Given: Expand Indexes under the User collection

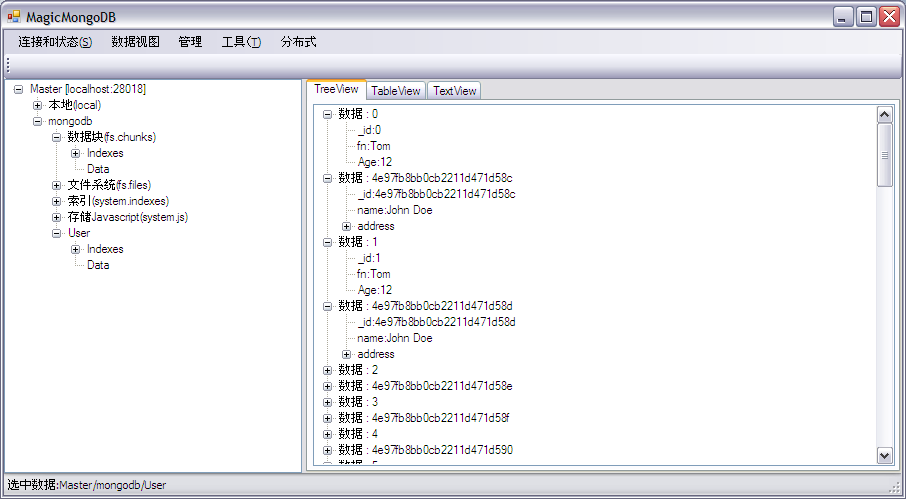Looking at the screenshot, I should coord(75,250).
